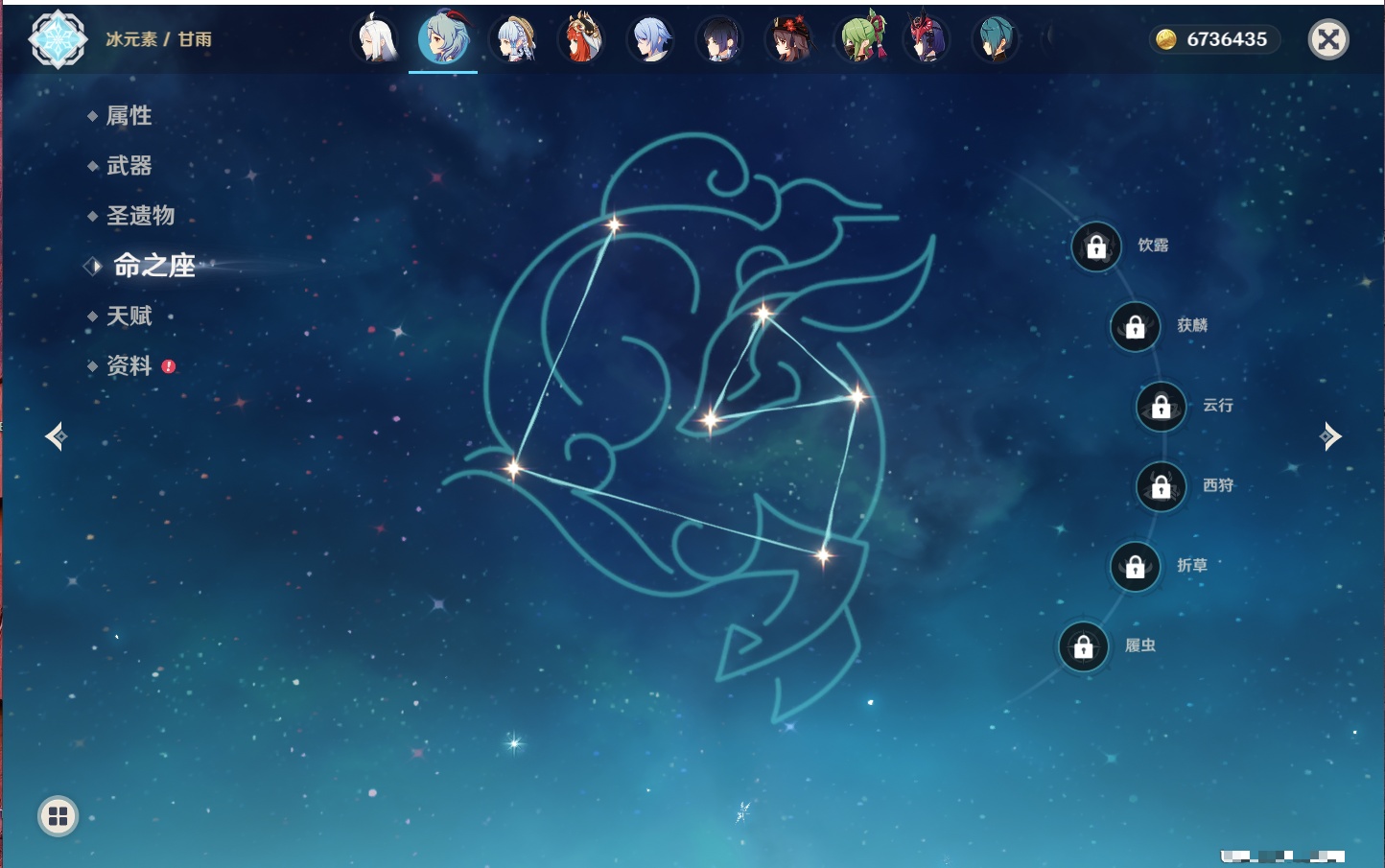The width and height of the screenshot is (1385, 868).
Task: Select the light-blue short-haired avatar
Action: (x=650, y=39)
